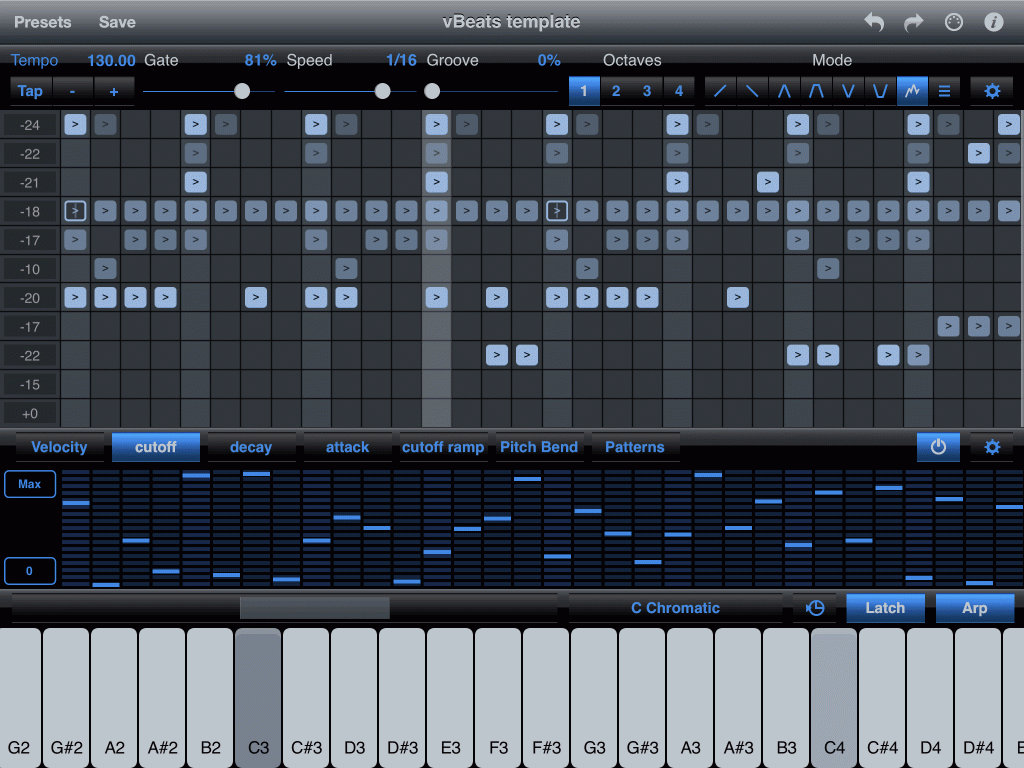
Task: Open MIDI settings connector icon
Action: [x=954, y=22]
